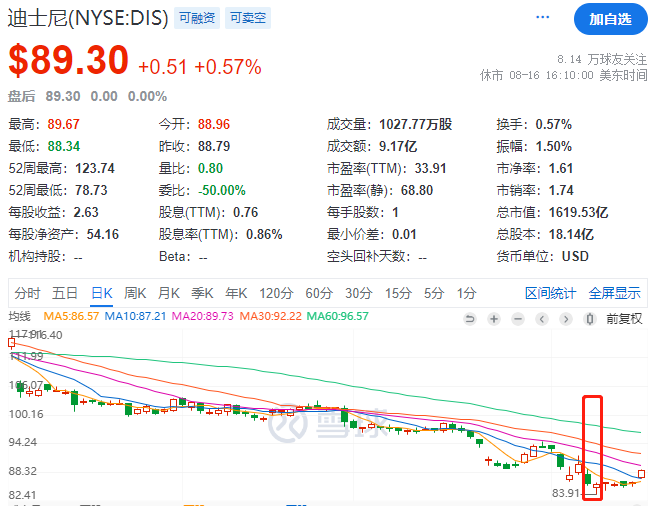The height and width of the screenshot is (506, 651).
Task: Select the 日K chart tab
Action: pos(102,293)
